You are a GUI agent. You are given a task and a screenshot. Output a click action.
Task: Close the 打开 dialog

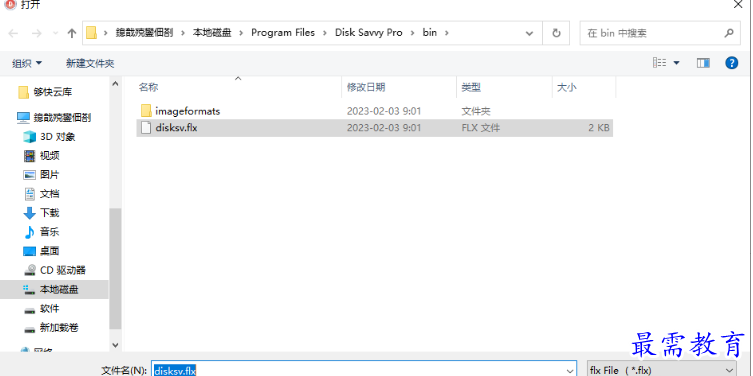pyautogui.click(x=738, y=4)
